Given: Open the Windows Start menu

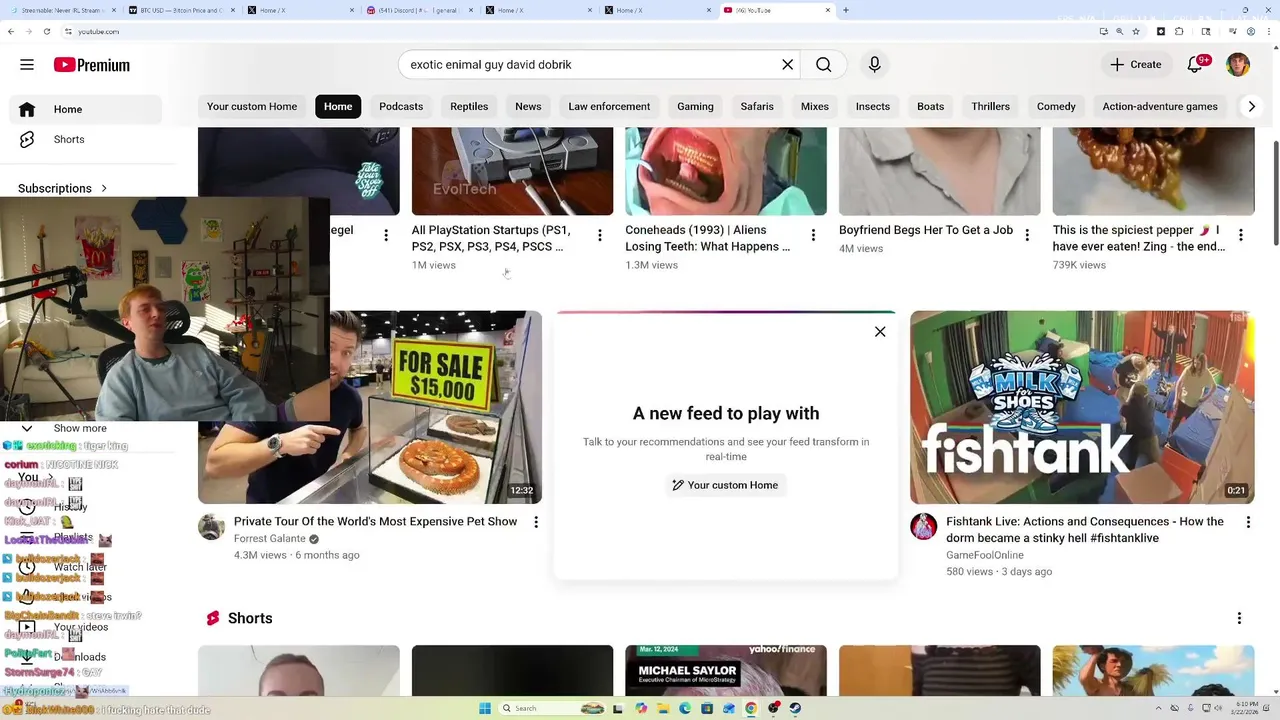Looking at the screenshot, I should [x=485, y=708].
